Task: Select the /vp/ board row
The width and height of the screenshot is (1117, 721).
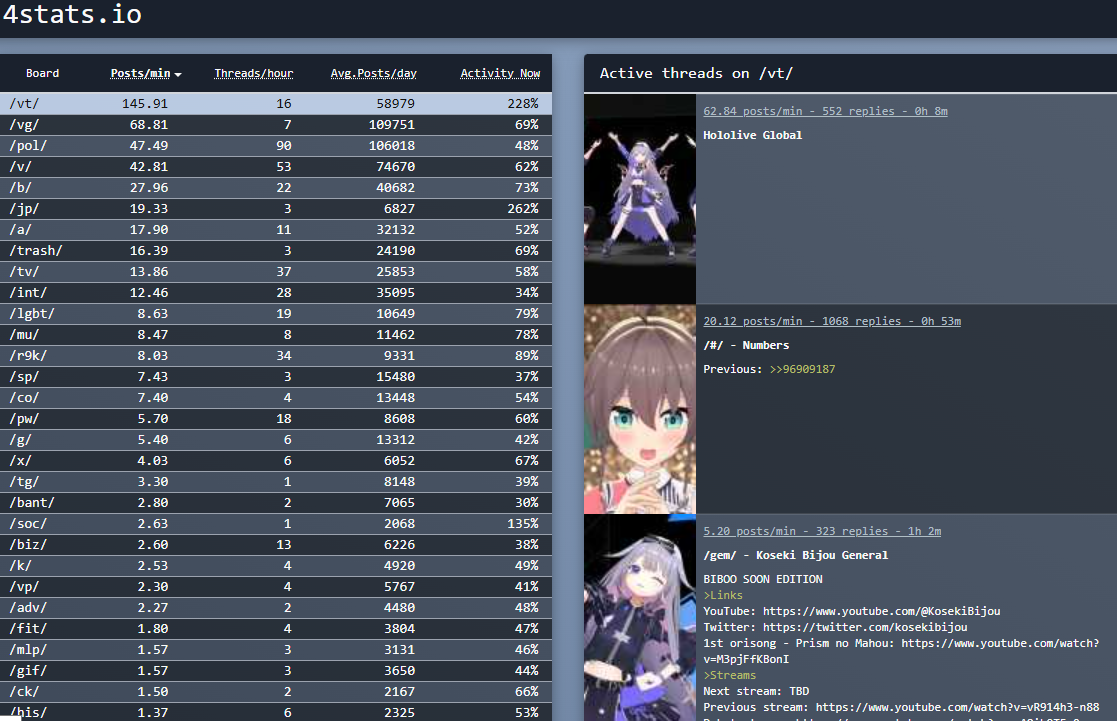Action: (x=276, y=587)
